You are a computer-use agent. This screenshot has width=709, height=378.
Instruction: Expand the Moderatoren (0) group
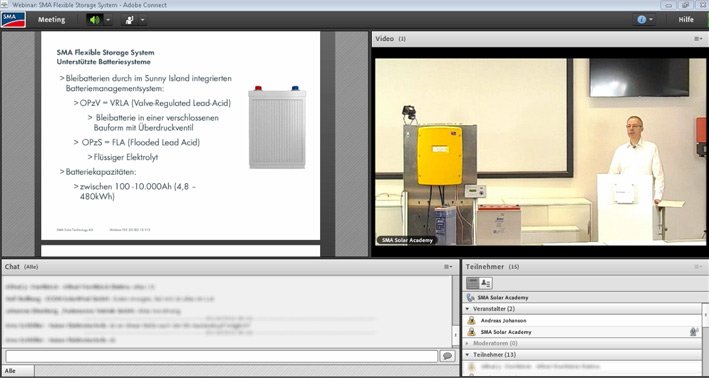tap(468, 344)
